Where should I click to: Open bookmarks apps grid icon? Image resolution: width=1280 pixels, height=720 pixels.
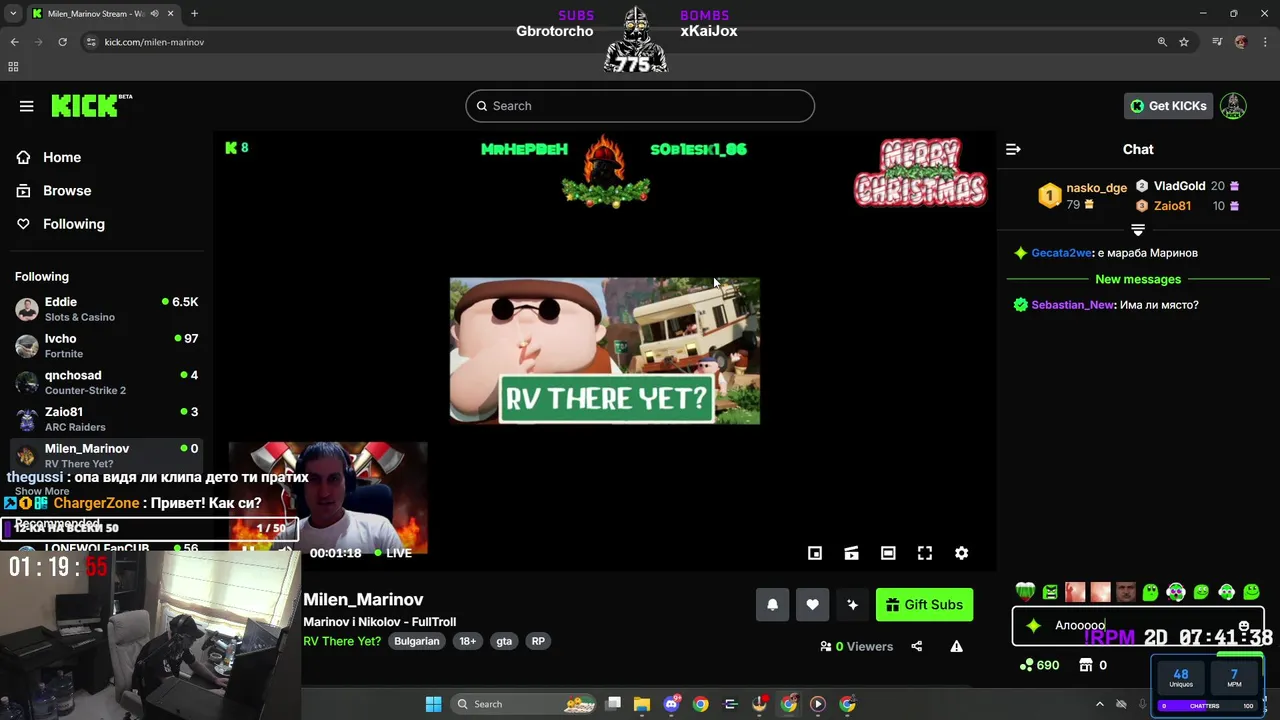[13, 67]
